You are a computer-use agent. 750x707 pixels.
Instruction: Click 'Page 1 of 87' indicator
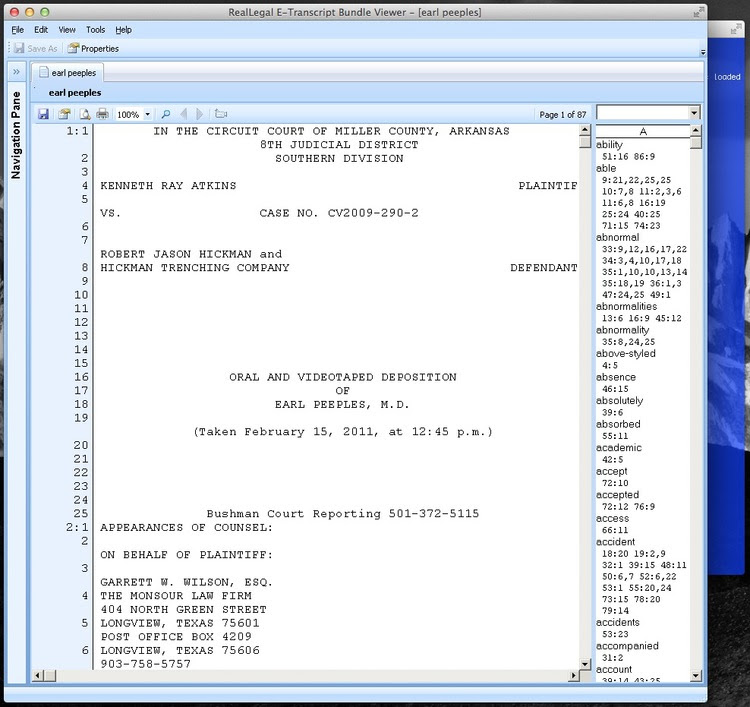click(x=562, y=115)
